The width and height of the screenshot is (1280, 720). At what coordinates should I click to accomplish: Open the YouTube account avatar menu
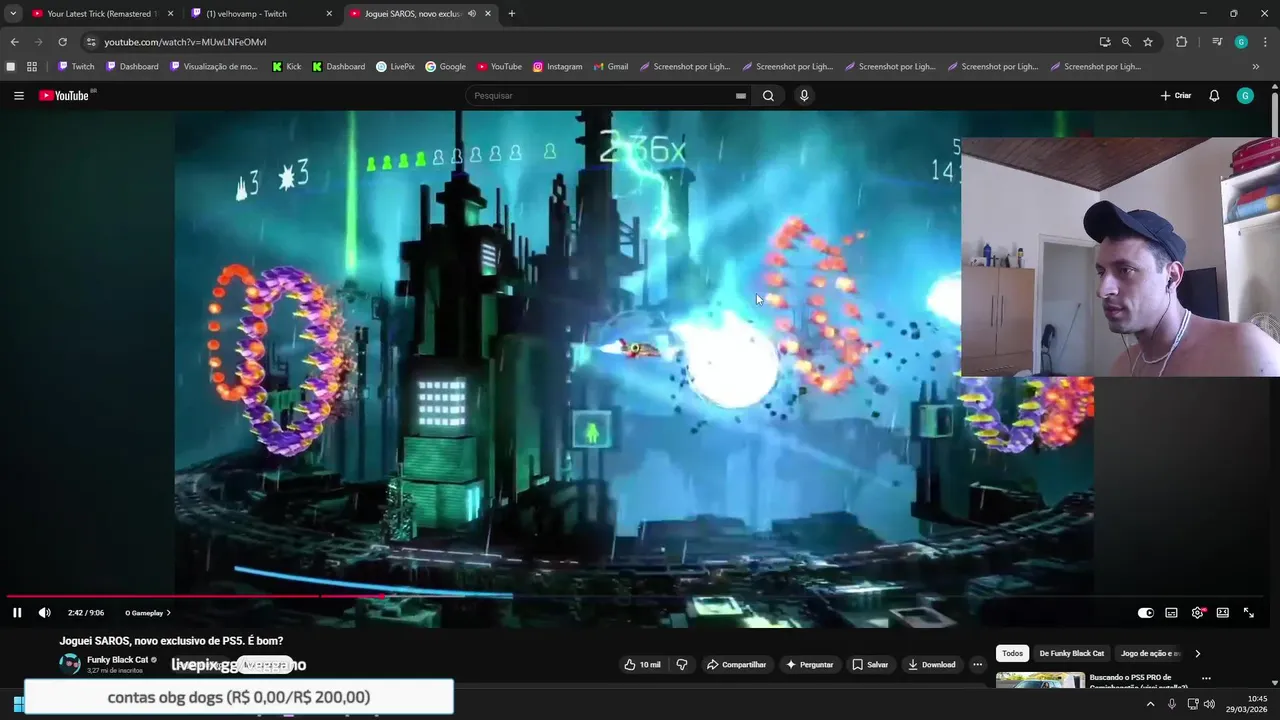1245,96
